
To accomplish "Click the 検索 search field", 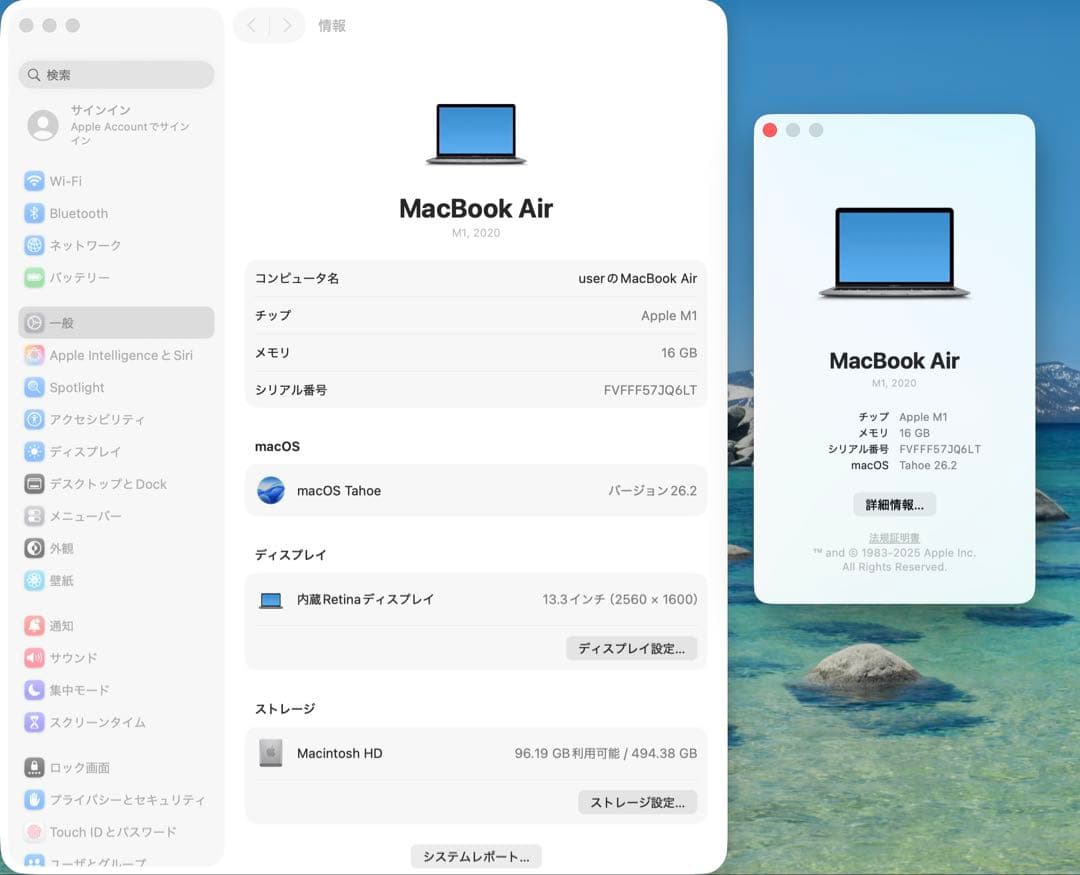I will [x=115, y=75].
